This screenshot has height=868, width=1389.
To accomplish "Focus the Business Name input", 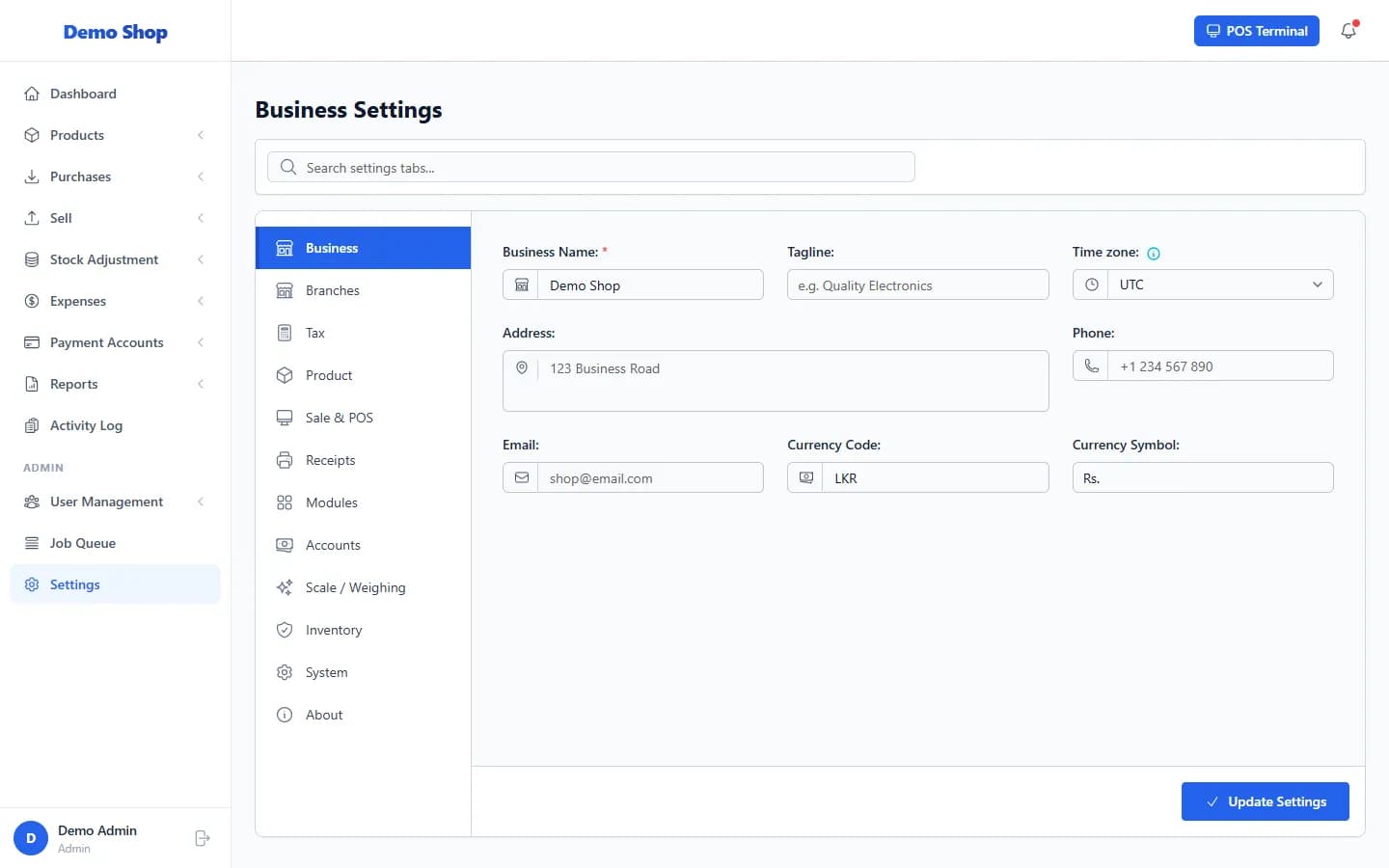I will 650,285.
